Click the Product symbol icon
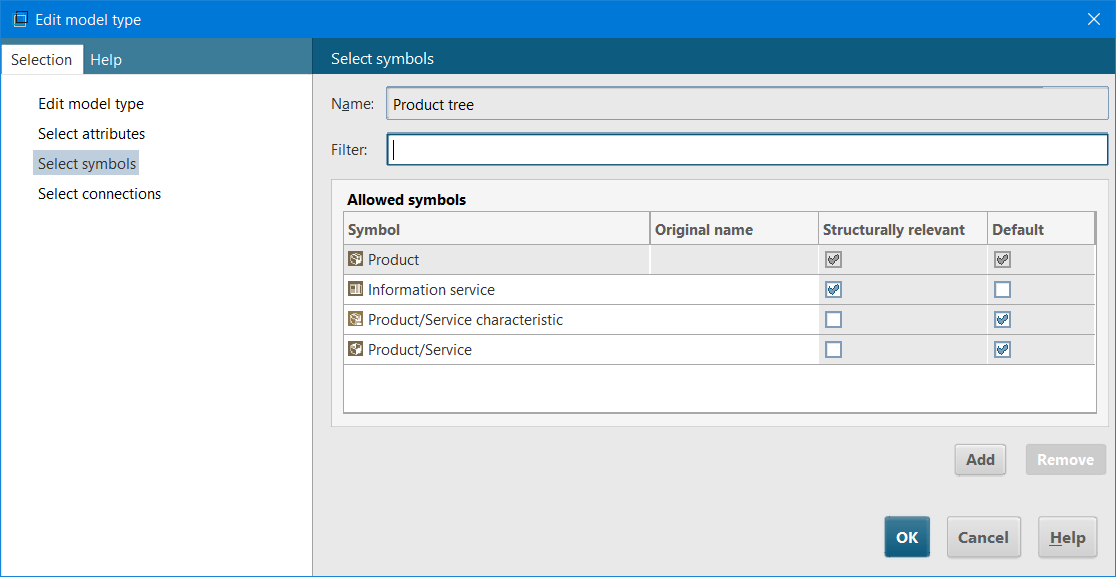This screenshot has width=1116, height=577. [x=356, y=259]
